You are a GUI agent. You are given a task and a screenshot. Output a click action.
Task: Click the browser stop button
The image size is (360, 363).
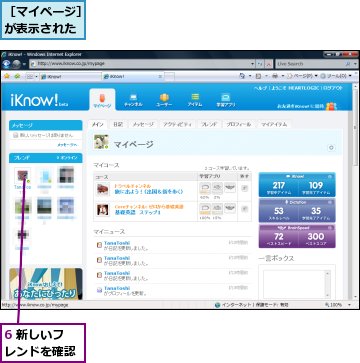268,64
